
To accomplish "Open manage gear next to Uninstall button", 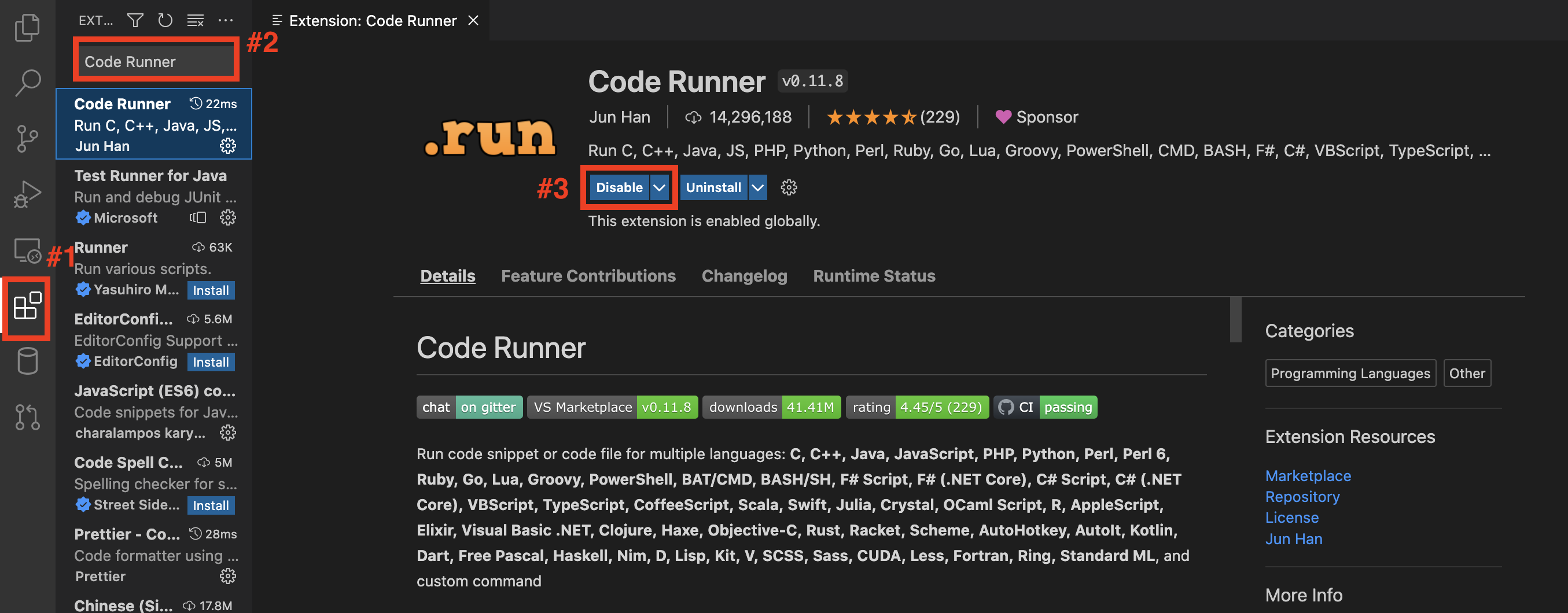I will click(x=789, y=187).
